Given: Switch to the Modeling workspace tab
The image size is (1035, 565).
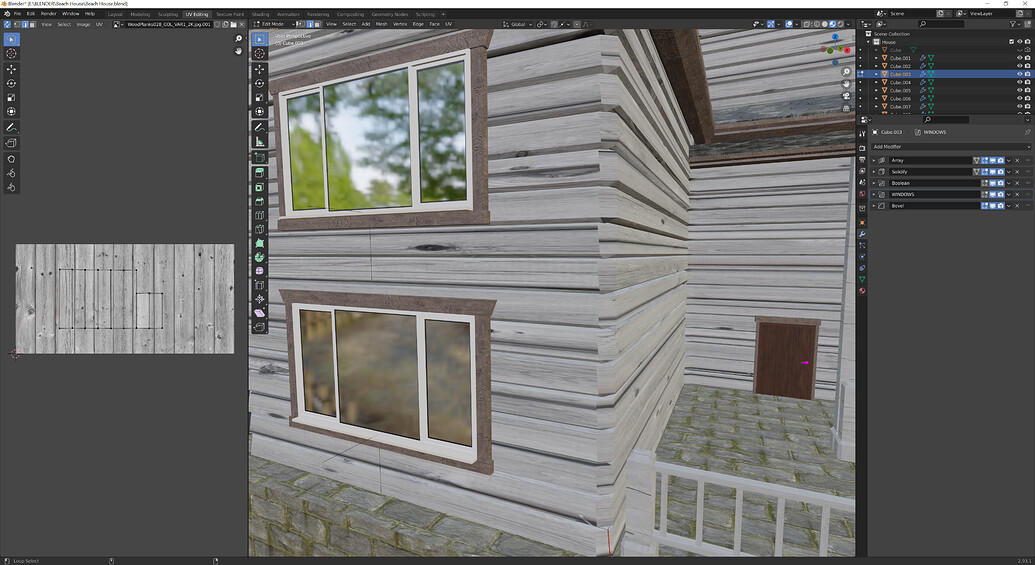Looking at the screenshot, I should pyautogui.click(x=140, y=14).
